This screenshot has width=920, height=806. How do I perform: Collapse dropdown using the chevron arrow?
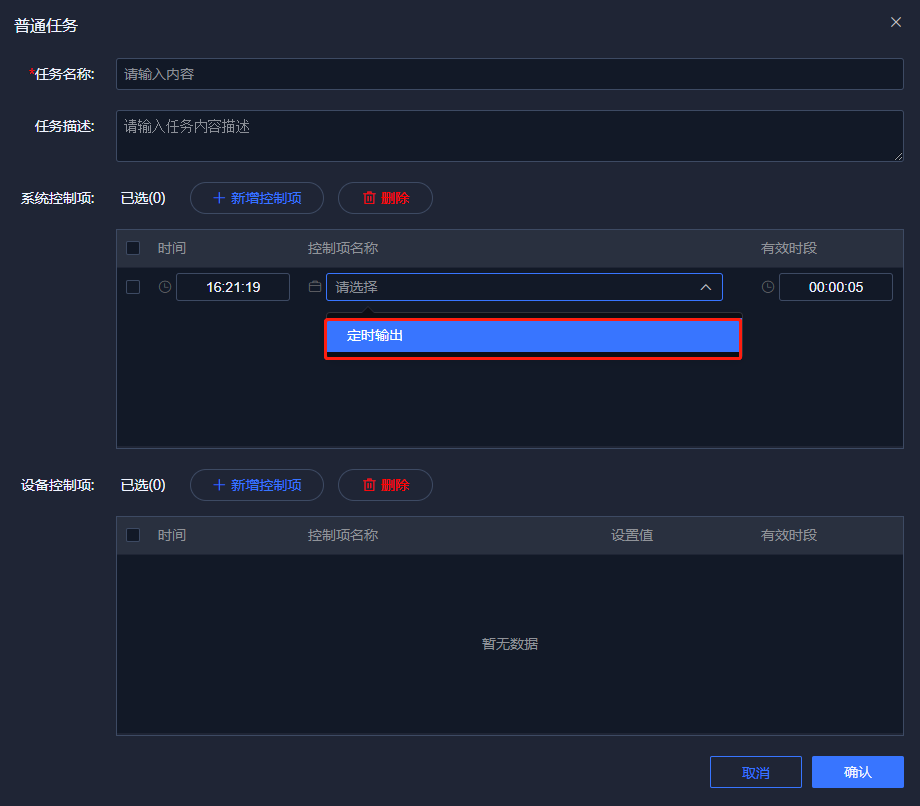tap(705, 287)
